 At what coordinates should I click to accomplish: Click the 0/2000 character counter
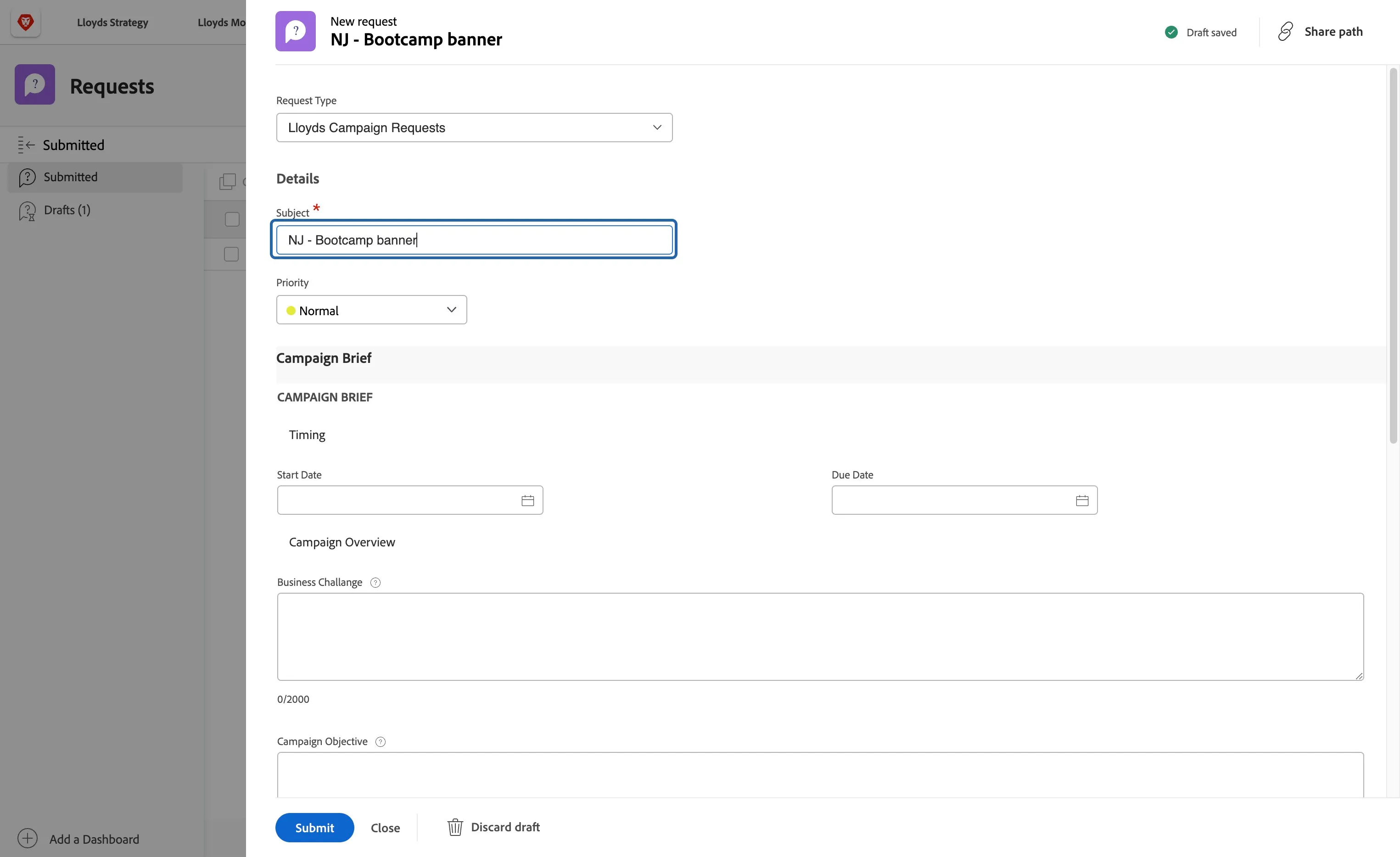(x=293, y=699)
